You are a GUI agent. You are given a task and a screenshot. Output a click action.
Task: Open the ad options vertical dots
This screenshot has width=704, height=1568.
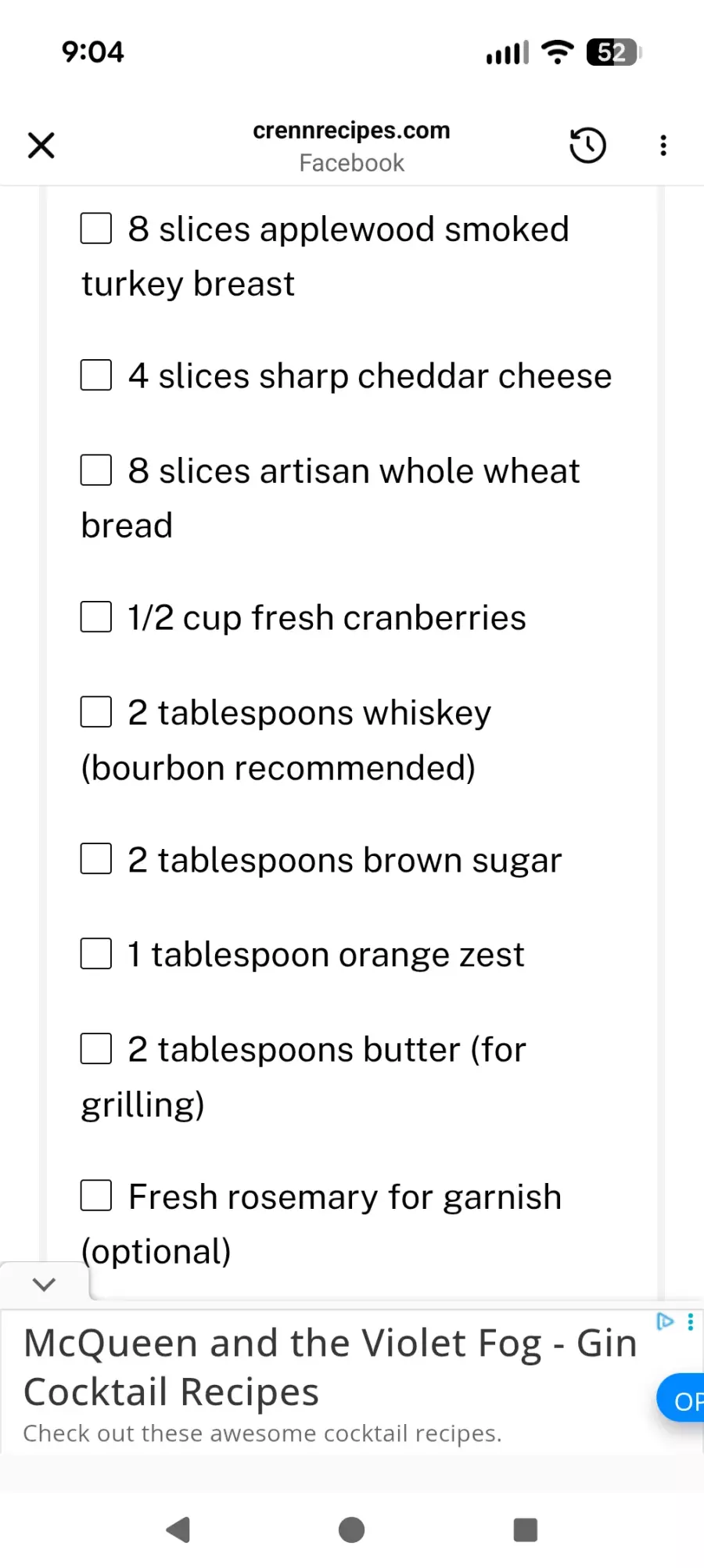[x=690, y=1322]
